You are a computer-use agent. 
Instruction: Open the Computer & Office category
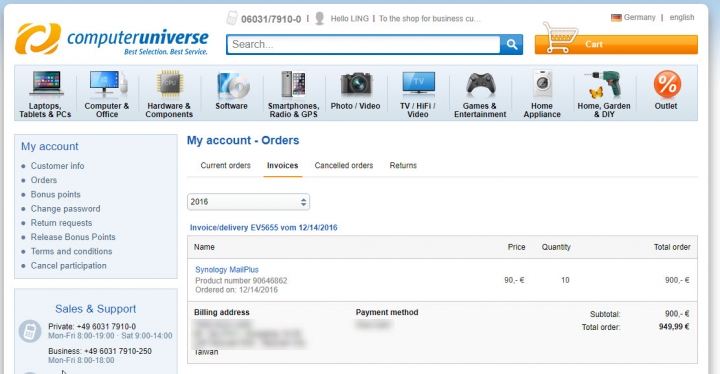(107, 94)
